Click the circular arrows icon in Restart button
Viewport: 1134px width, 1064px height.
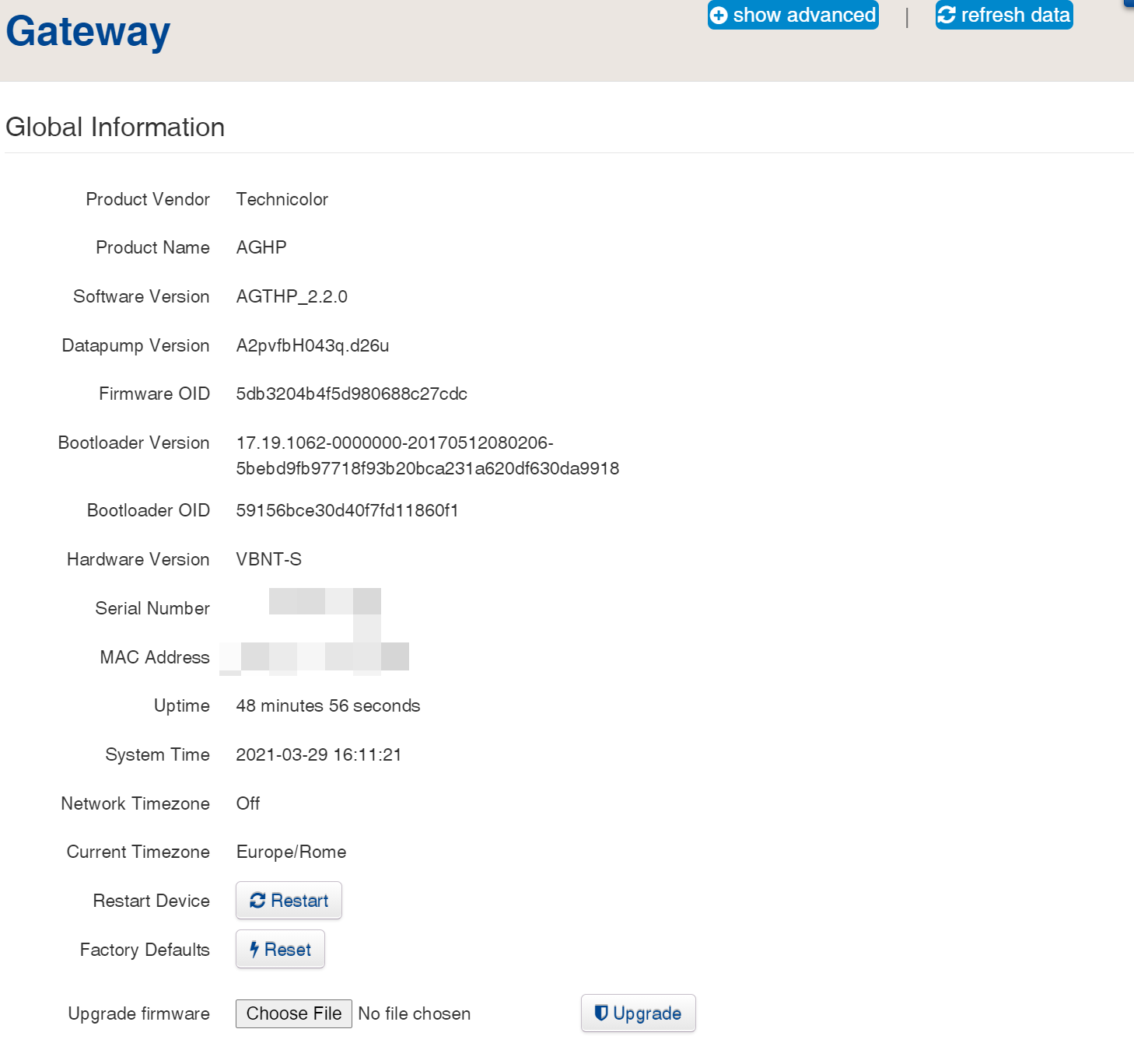click(257, 901)
